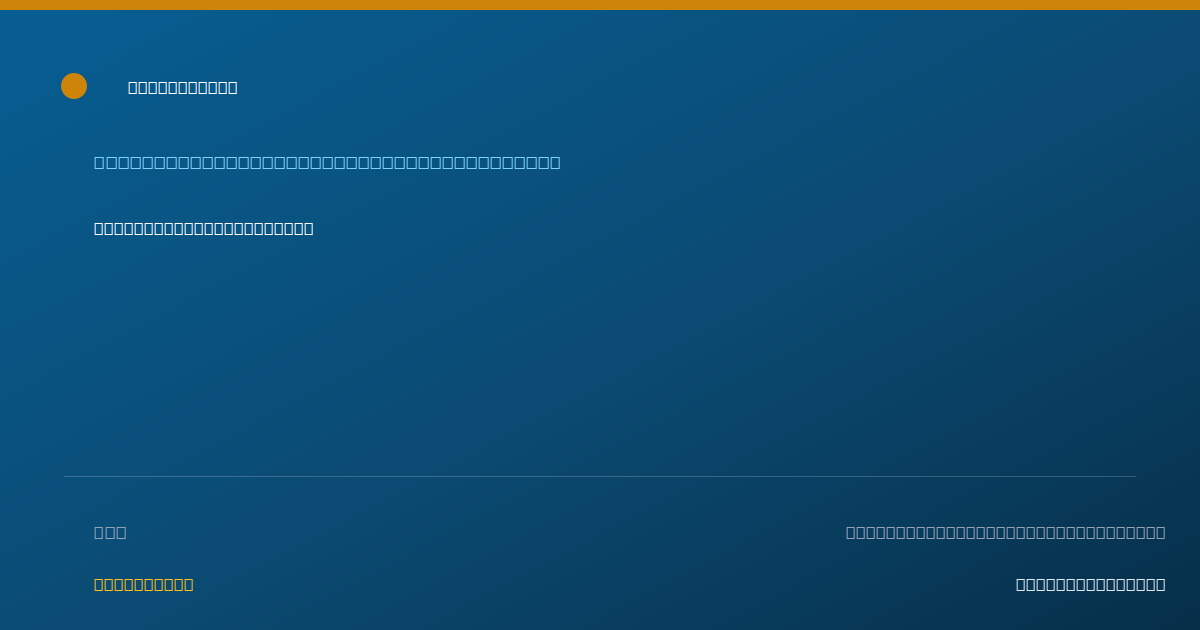This screenshot has height=630, width=1200.
Task: Open the header label next to the logo
Action: (183, 87)
